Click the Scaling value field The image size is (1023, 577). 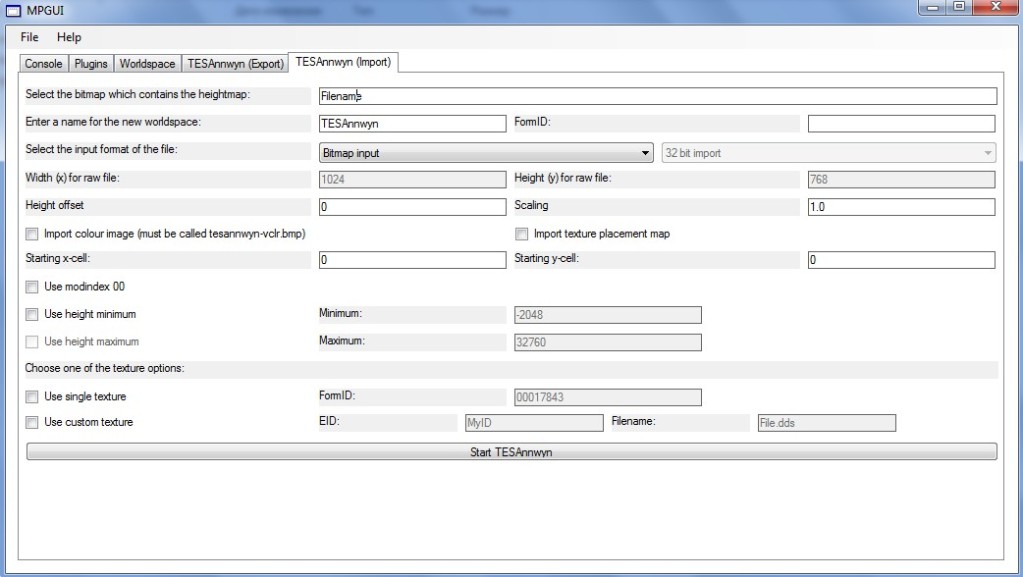(x=901, y=207)
